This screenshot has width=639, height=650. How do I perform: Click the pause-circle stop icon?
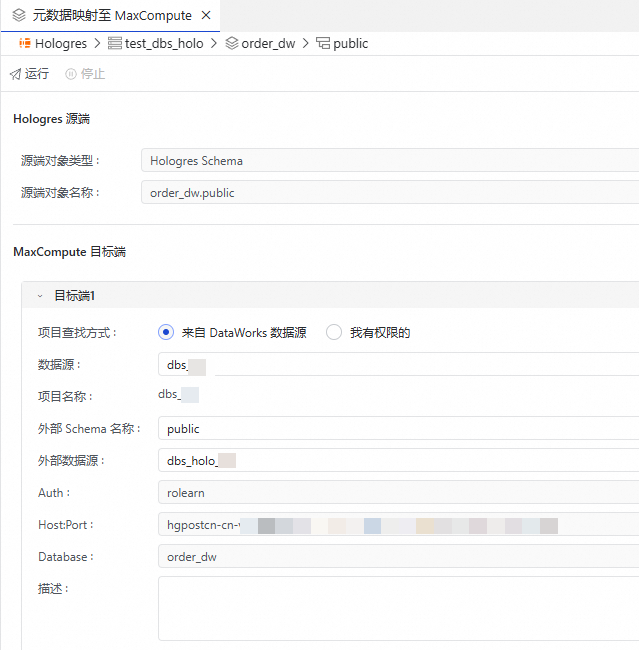tap(71, 74)
